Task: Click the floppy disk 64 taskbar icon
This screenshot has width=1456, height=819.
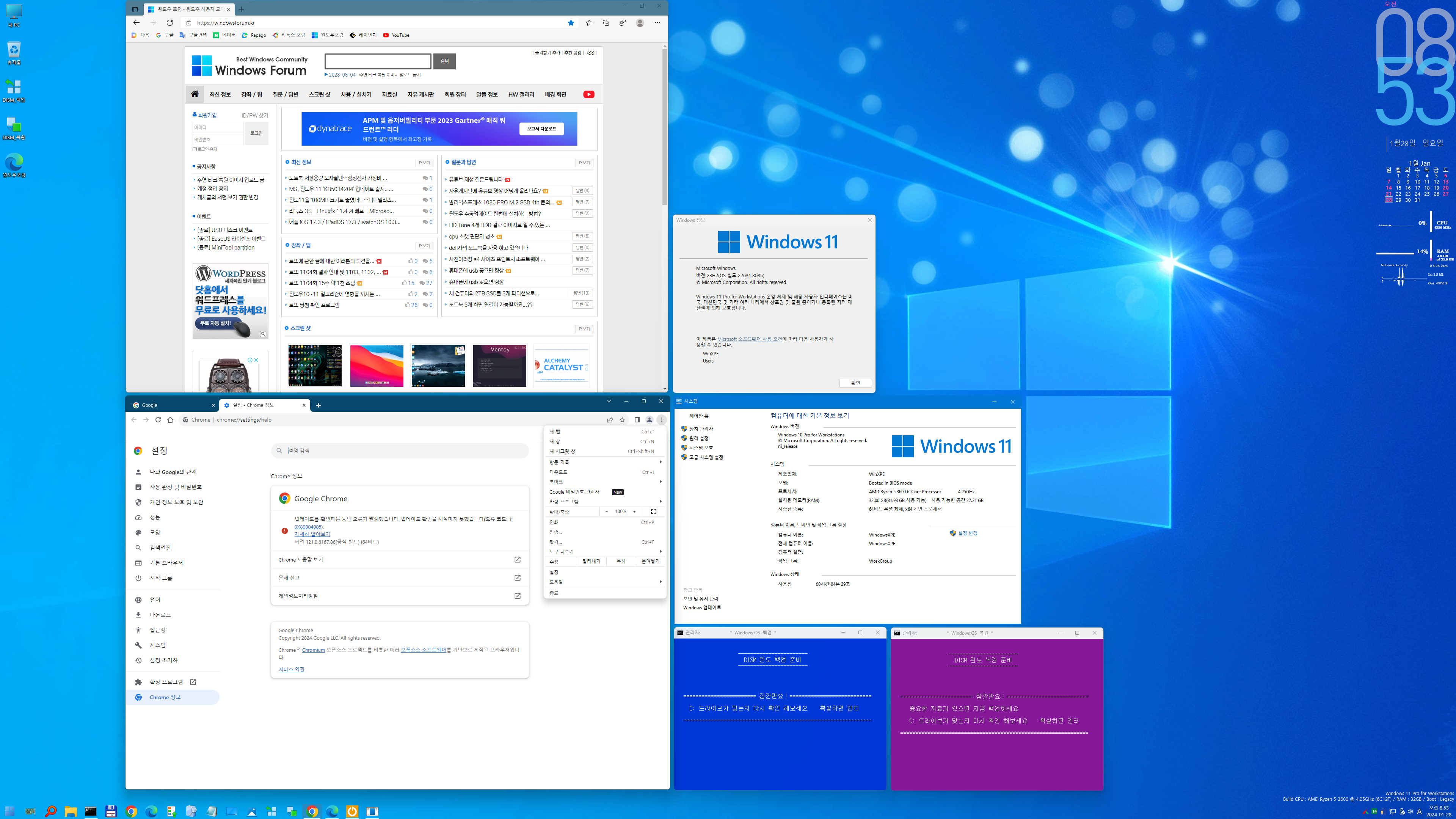Action: pos(111,811)
